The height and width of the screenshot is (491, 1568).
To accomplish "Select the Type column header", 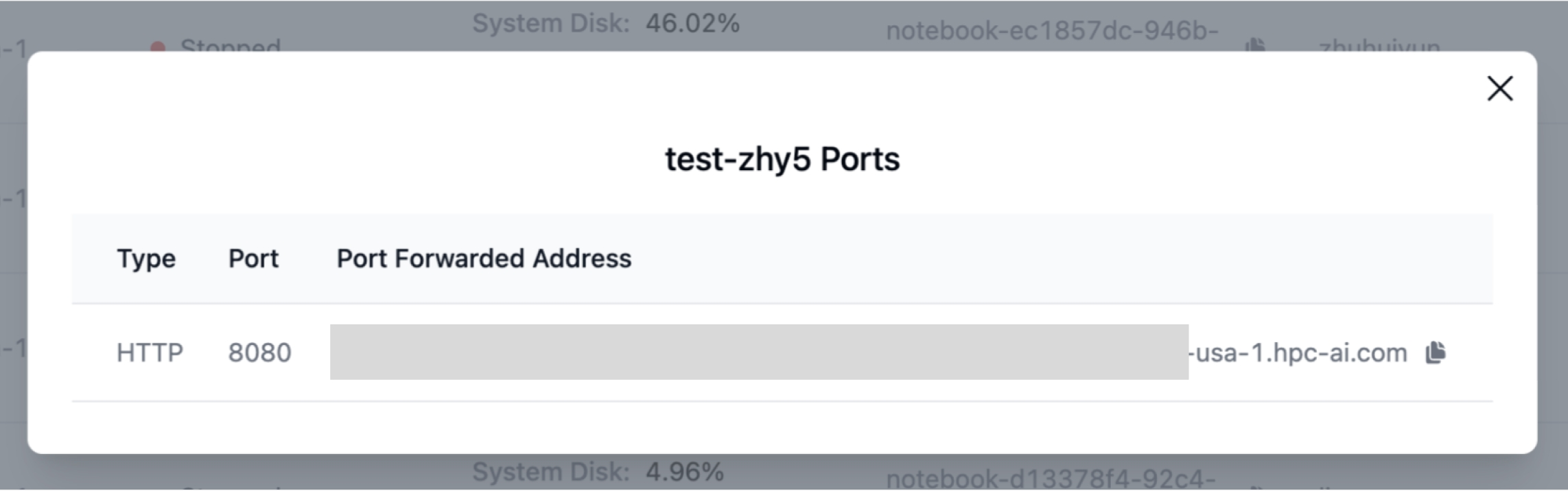I will 146,259.
